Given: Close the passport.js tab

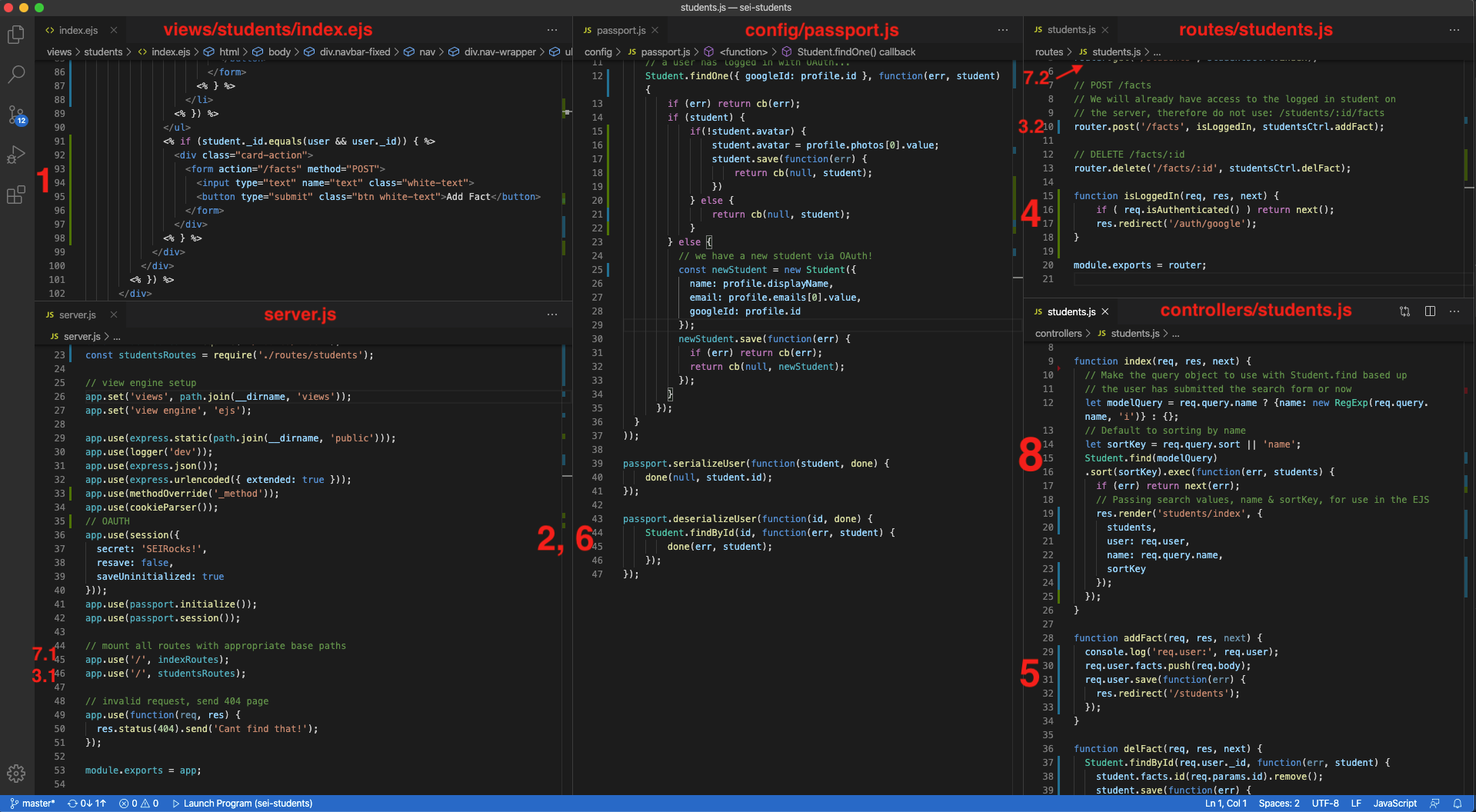Looking at the screenshot, I should 655,31.
